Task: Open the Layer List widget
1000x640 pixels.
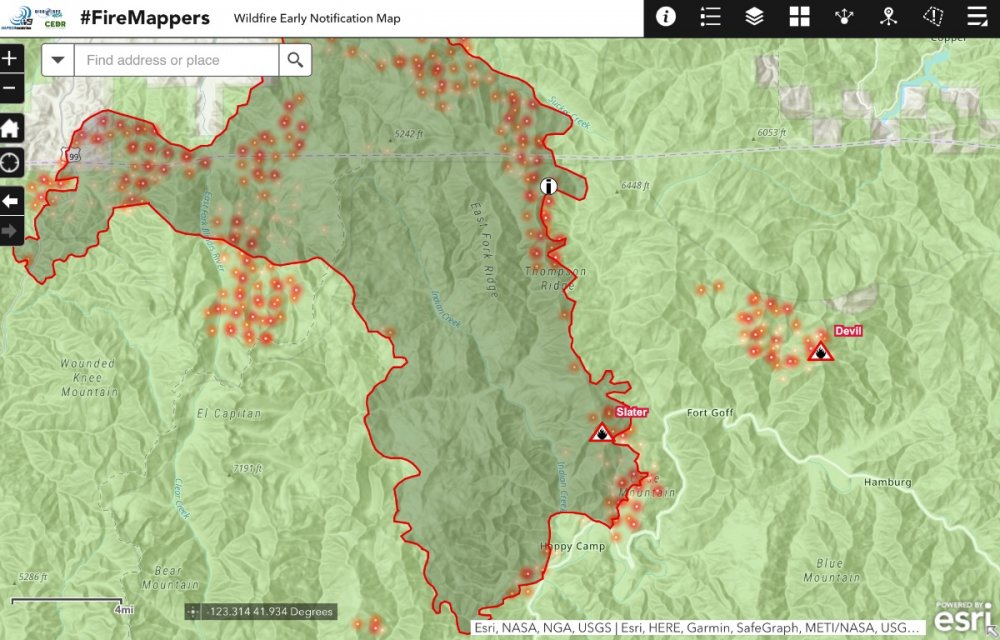Action: 755,17
